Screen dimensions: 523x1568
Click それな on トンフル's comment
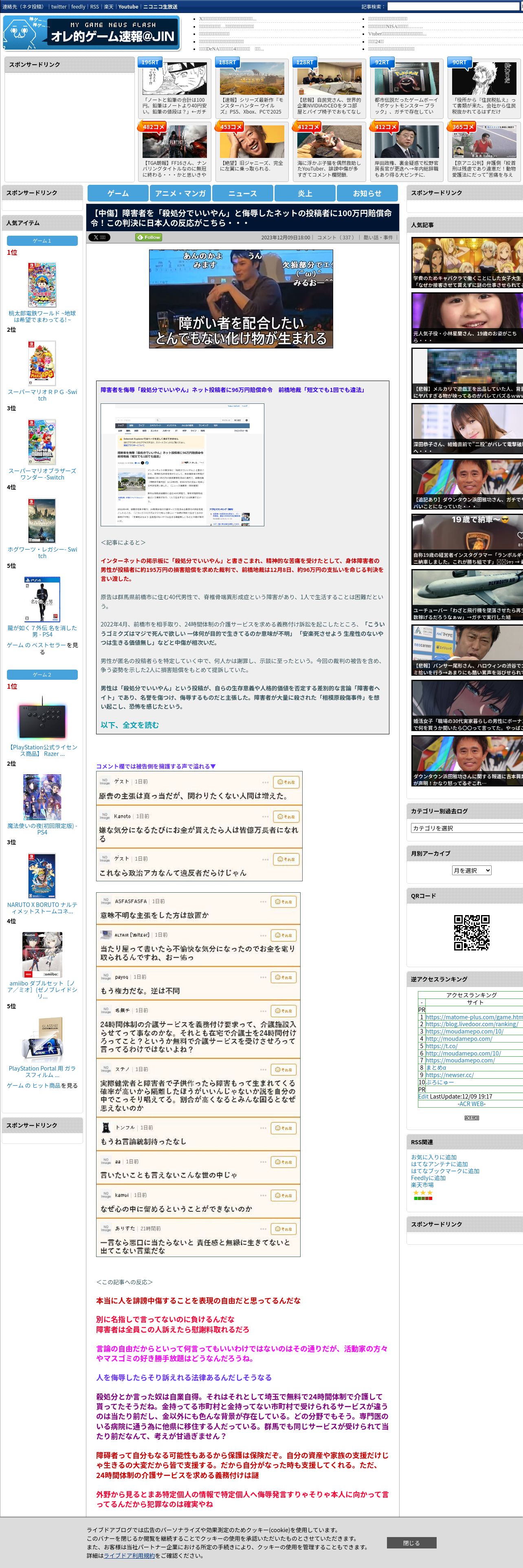[284, 1128]
